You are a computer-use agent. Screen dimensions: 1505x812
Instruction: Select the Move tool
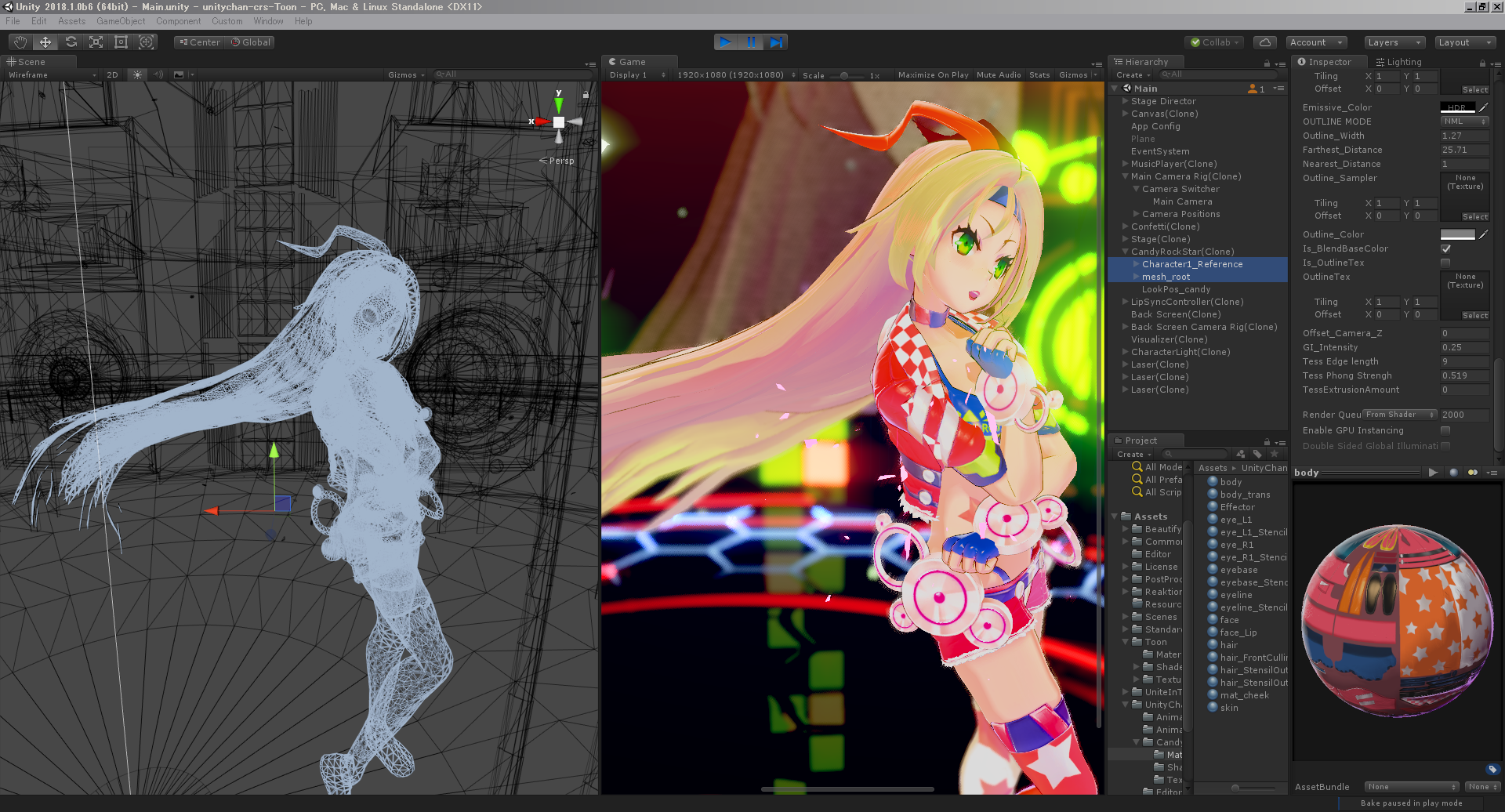pos(45,42)
